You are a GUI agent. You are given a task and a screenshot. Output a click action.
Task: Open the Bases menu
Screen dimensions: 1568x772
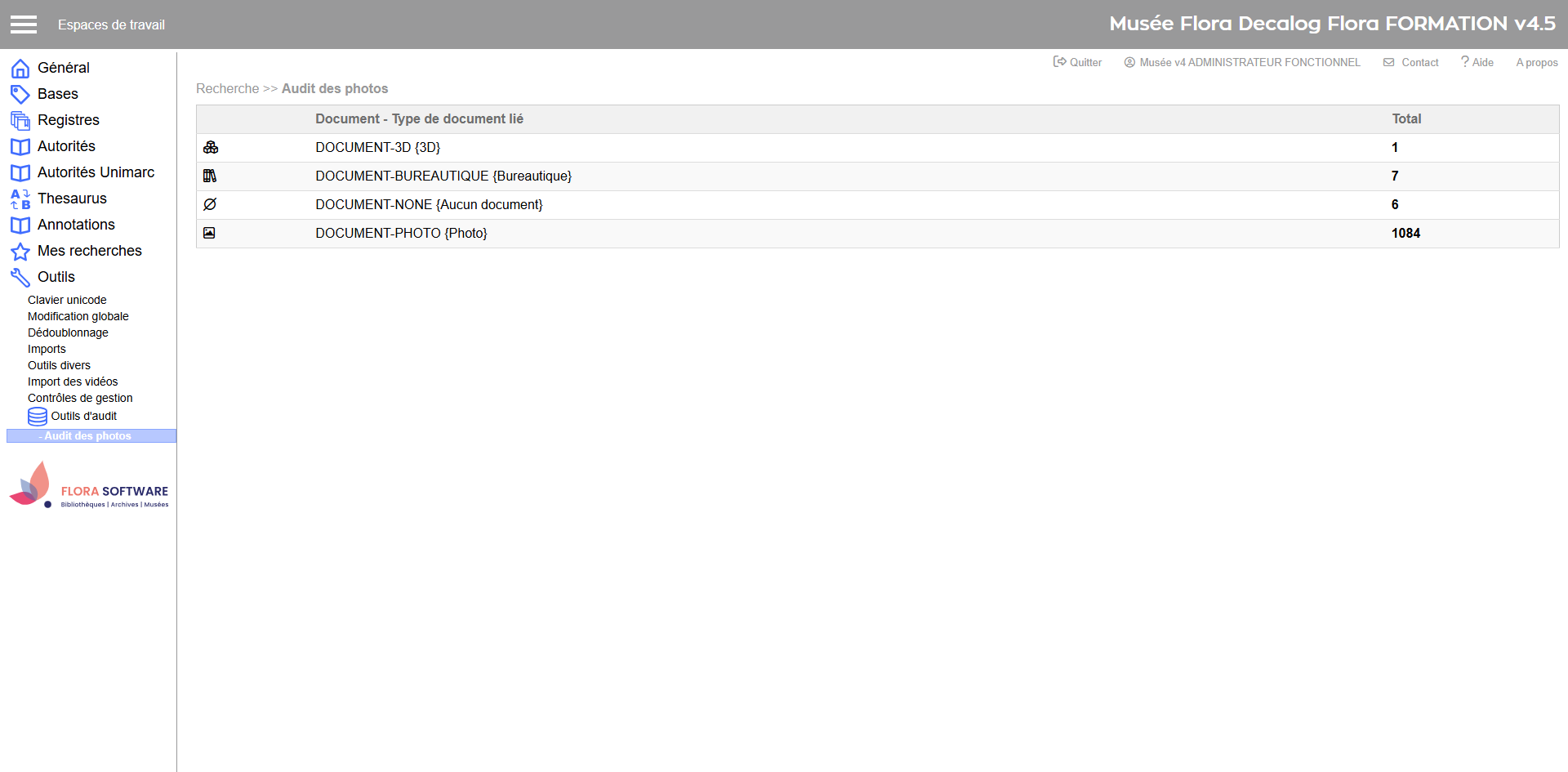click(x=58, y=94)
